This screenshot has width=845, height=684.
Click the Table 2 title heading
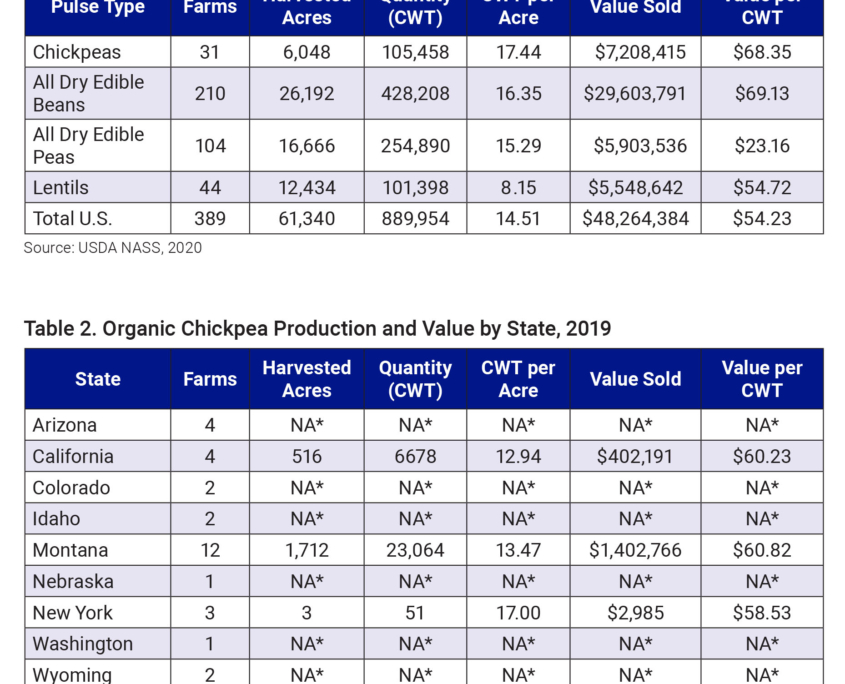pyautogui.click(x=317, y=329)
